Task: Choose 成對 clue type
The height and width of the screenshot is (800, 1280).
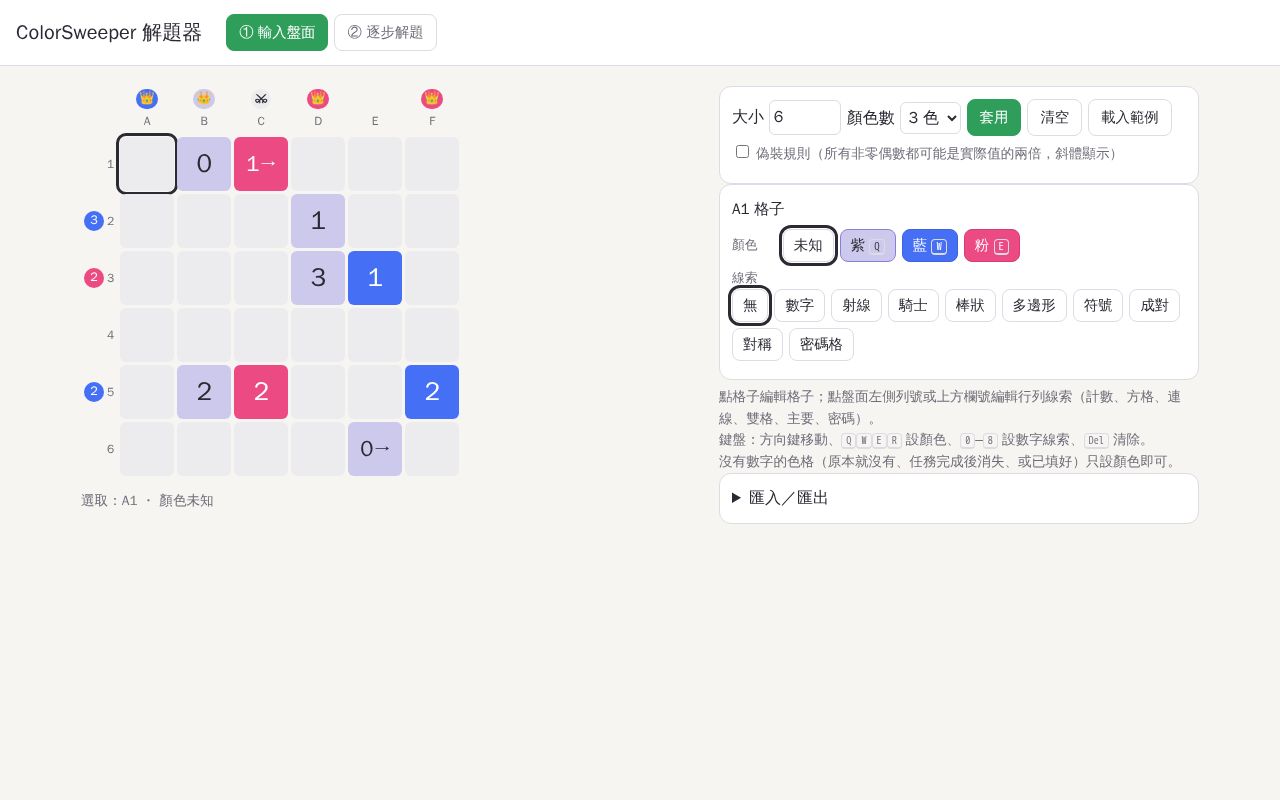Action: [x=1154, y=305]
